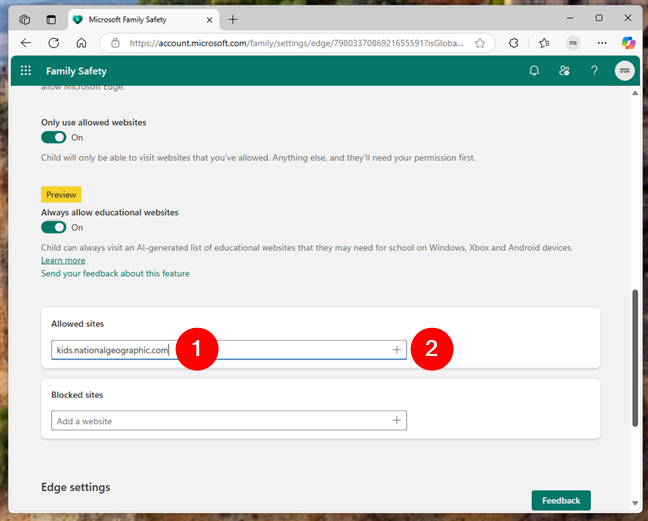The image size is (648, 521).
Task: Open Family Safety notifications bell
Action: 534,71
